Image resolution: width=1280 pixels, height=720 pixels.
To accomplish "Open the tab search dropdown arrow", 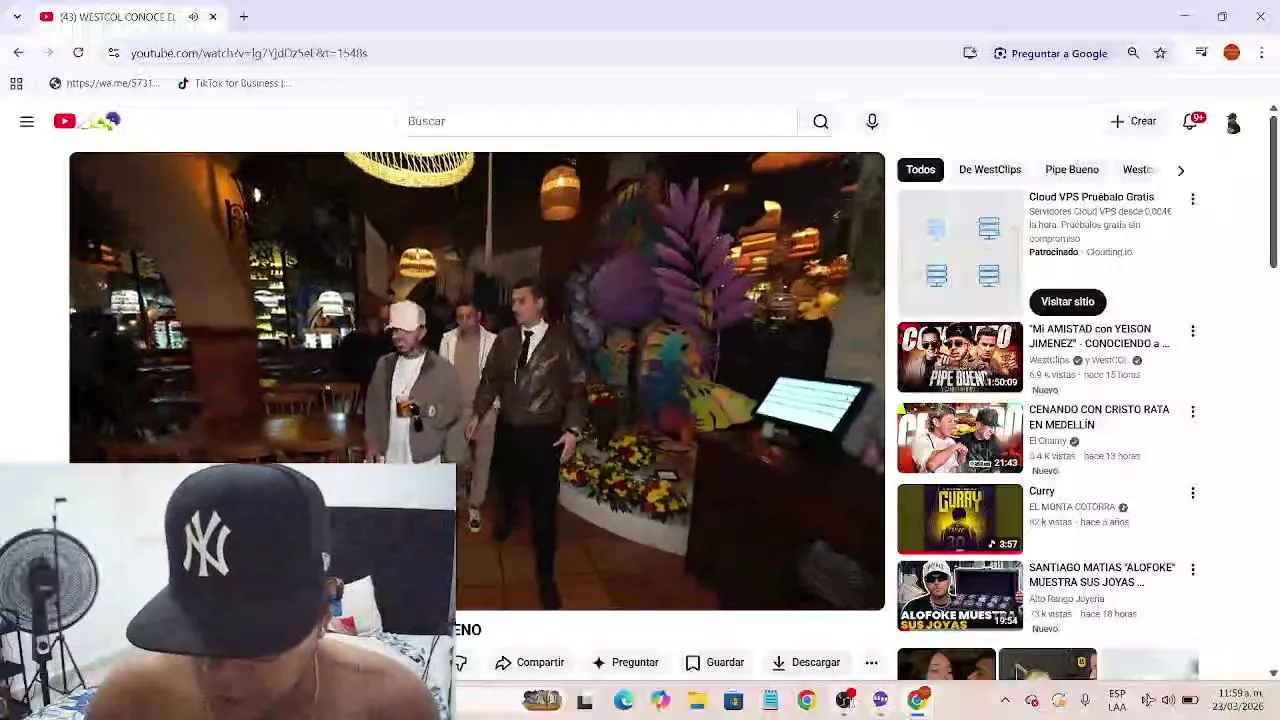I will [x=17, y=17].
